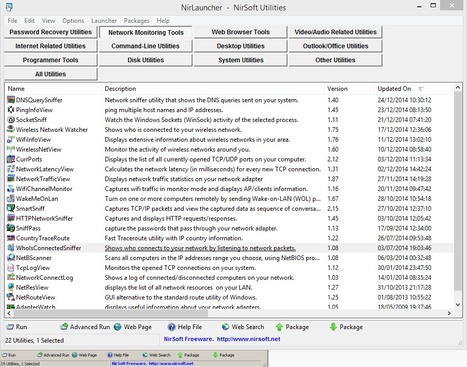This screenshot has width=467, height=367.
Task: Click the horizontal scrollbar right arrow
Action: pyautogui.click(x=449, y=313)
